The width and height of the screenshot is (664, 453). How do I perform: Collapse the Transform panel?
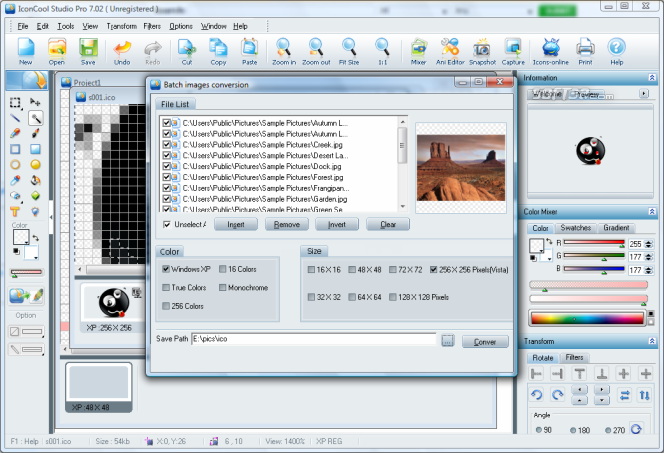click(x=652, y=341)
